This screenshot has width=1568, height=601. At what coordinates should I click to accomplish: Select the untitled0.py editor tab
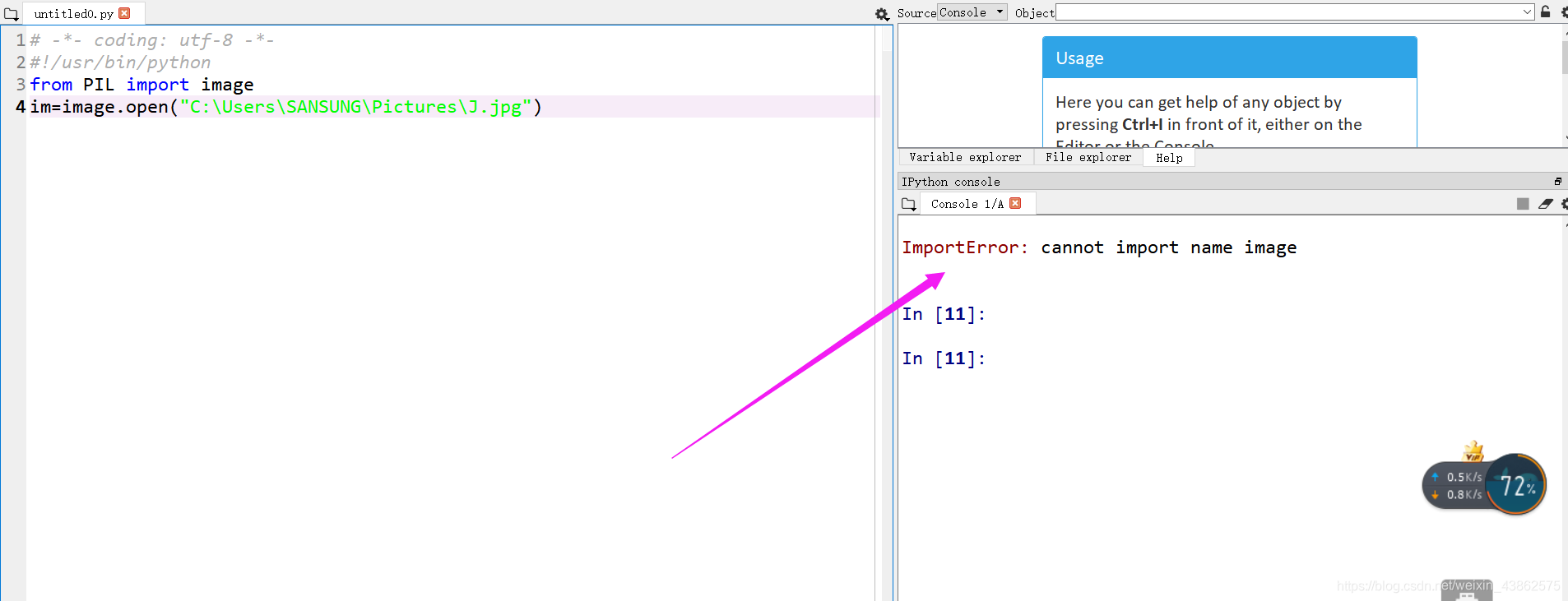(x=73, y=14)
